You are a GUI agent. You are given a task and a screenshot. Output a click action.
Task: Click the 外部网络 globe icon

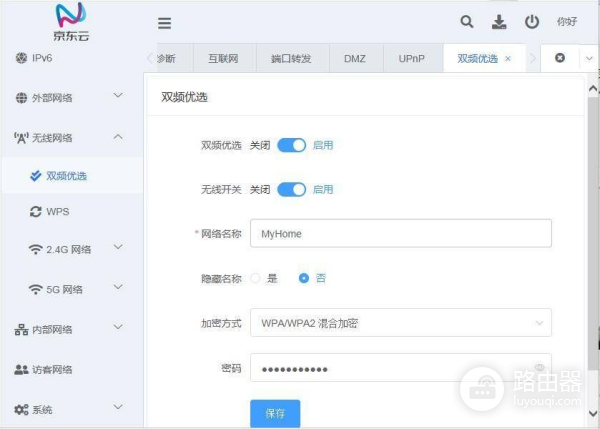(21, 98)
